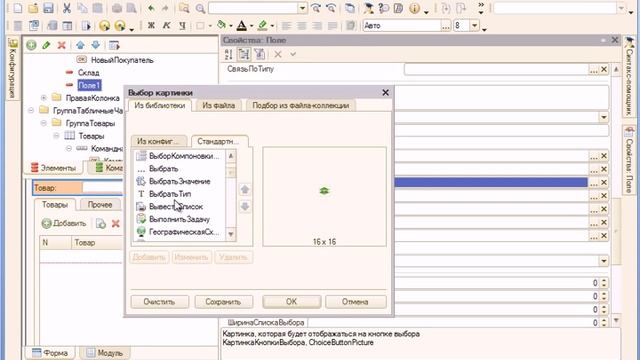Image resolution: width=640 pixels, height=360 pixels.
Task: Select Поле1 in the elements tree
Action: 89,85
